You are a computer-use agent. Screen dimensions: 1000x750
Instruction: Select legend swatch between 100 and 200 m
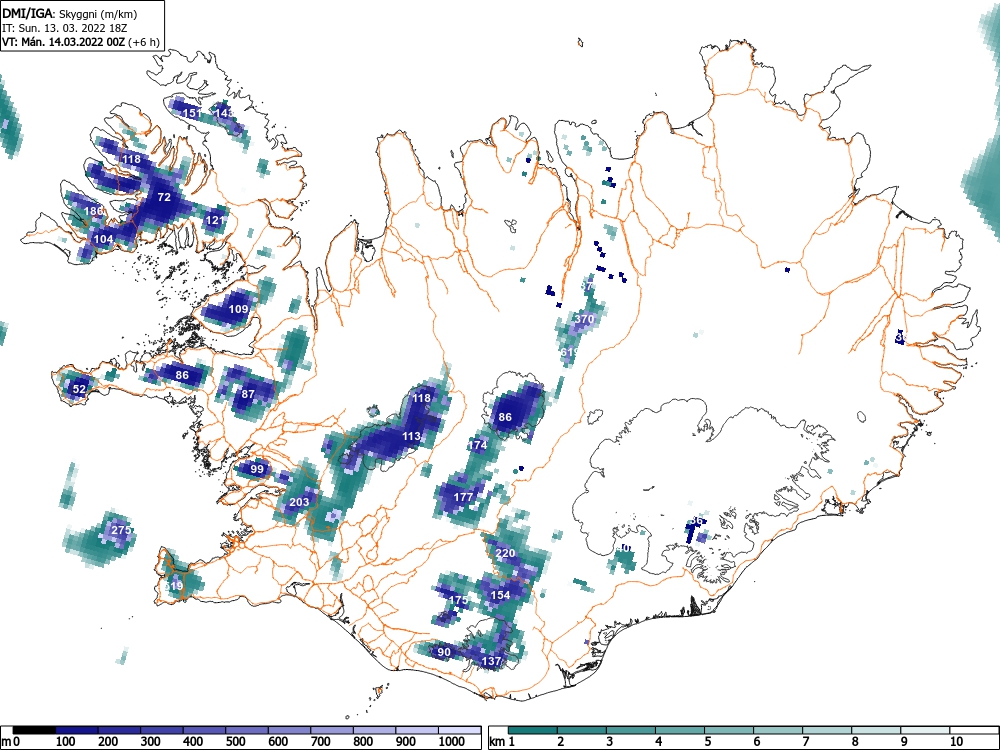tap(77, 730)
